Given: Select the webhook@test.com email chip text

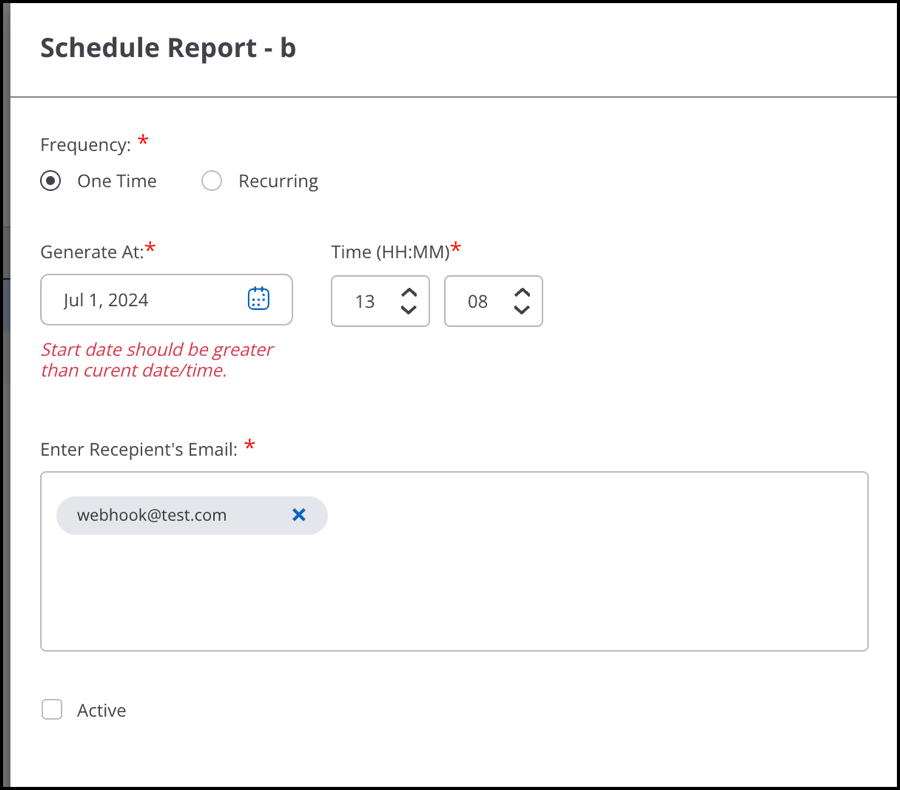Looking at the screenshot, I should [152, 515].
